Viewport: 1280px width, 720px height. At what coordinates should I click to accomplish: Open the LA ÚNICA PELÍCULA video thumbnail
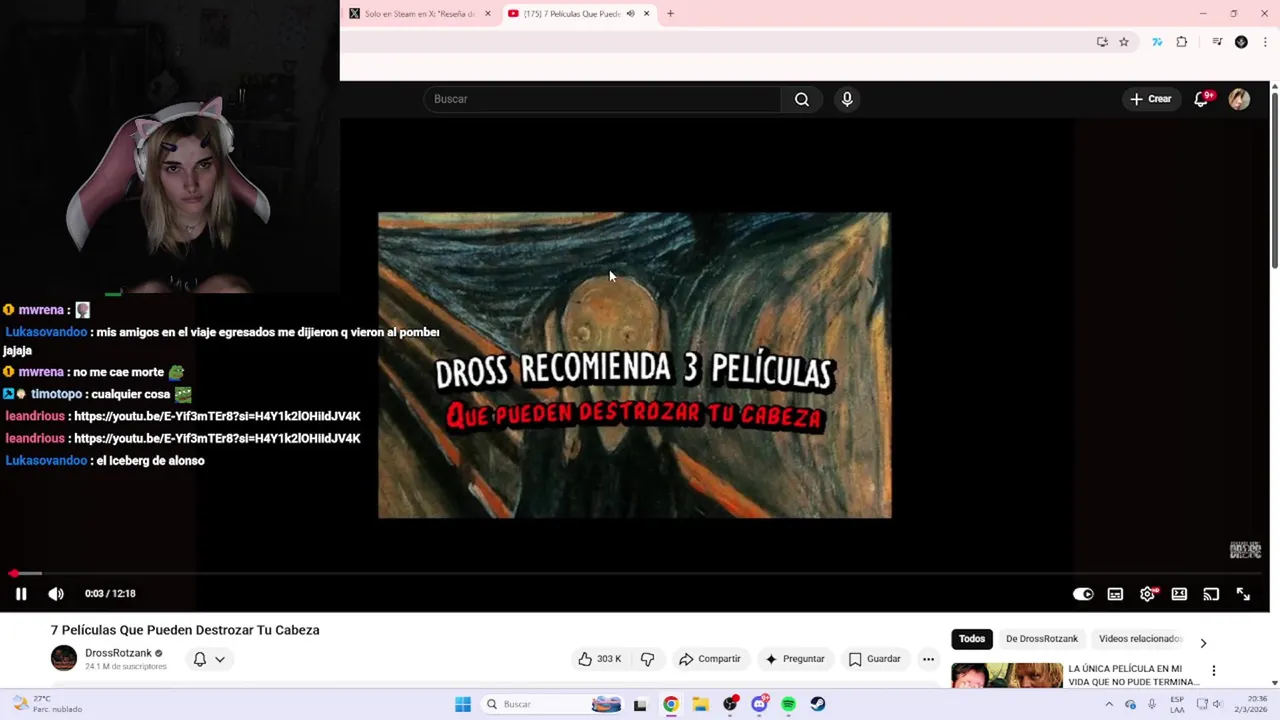[x=1006, y=675]
